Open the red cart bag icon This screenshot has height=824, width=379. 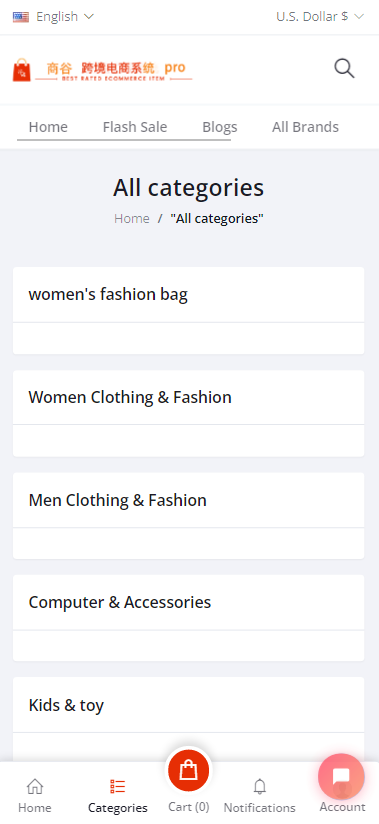(188, 770)
